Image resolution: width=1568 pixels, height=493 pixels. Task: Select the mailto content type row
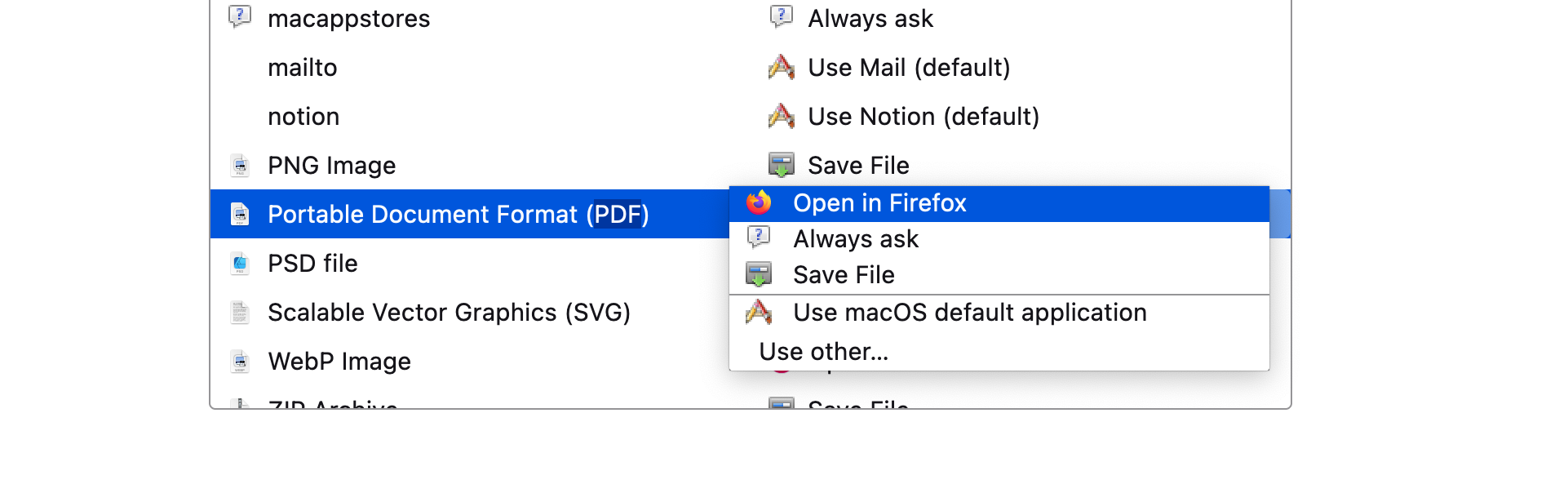pos(303,68)
